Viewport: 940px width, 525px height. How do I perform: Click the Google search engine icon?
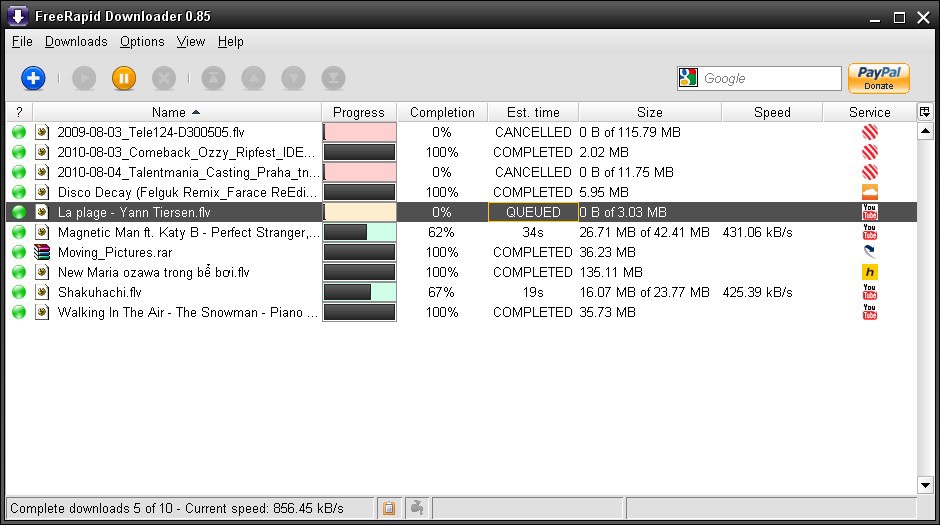pyautogui.click(x=688, y=78)
